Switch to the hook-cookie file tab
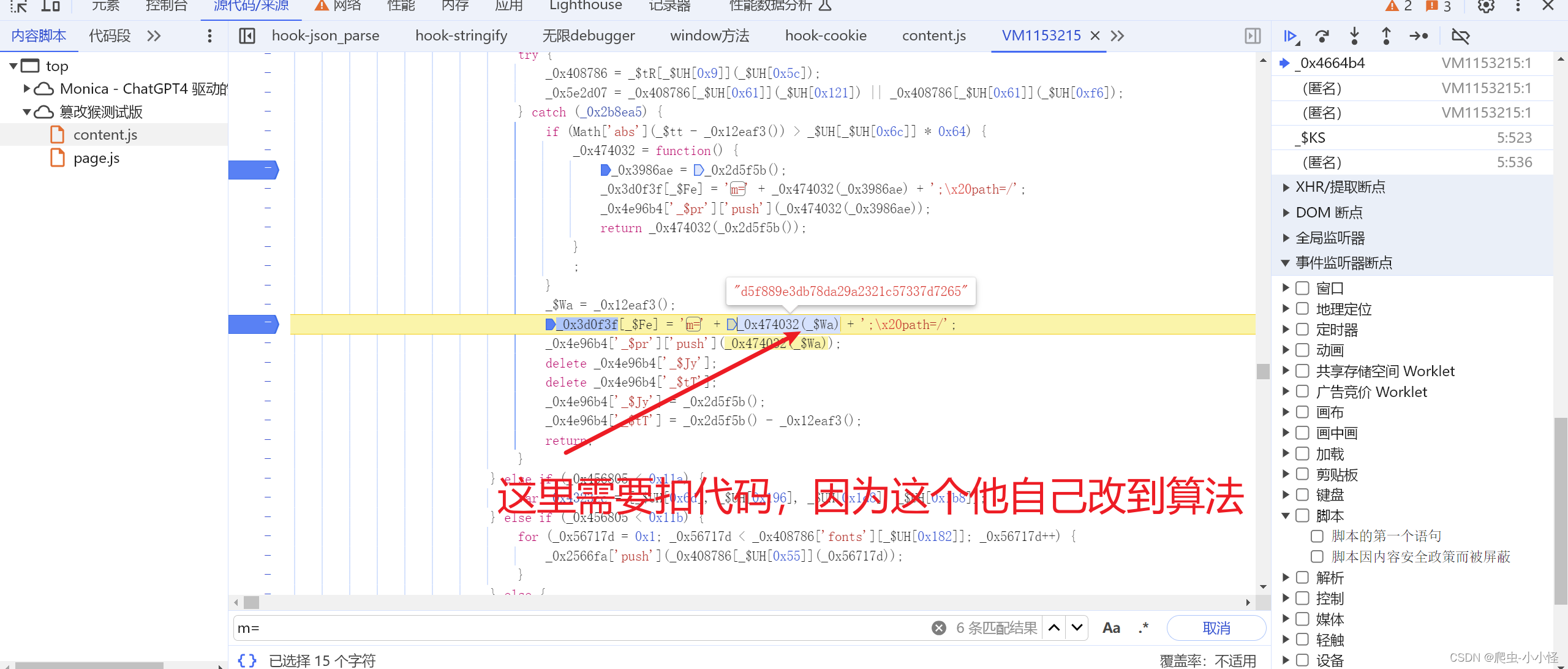The width and height of the screenshot is (1568, 669). click(825, 36)
